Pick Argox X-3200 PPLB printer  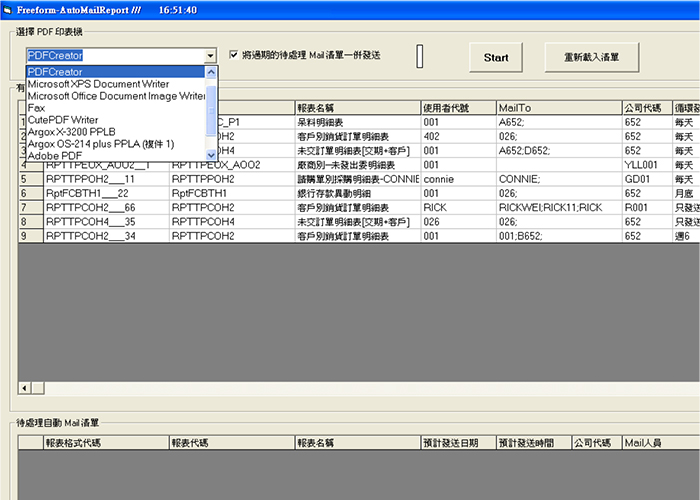pos(116,132)
